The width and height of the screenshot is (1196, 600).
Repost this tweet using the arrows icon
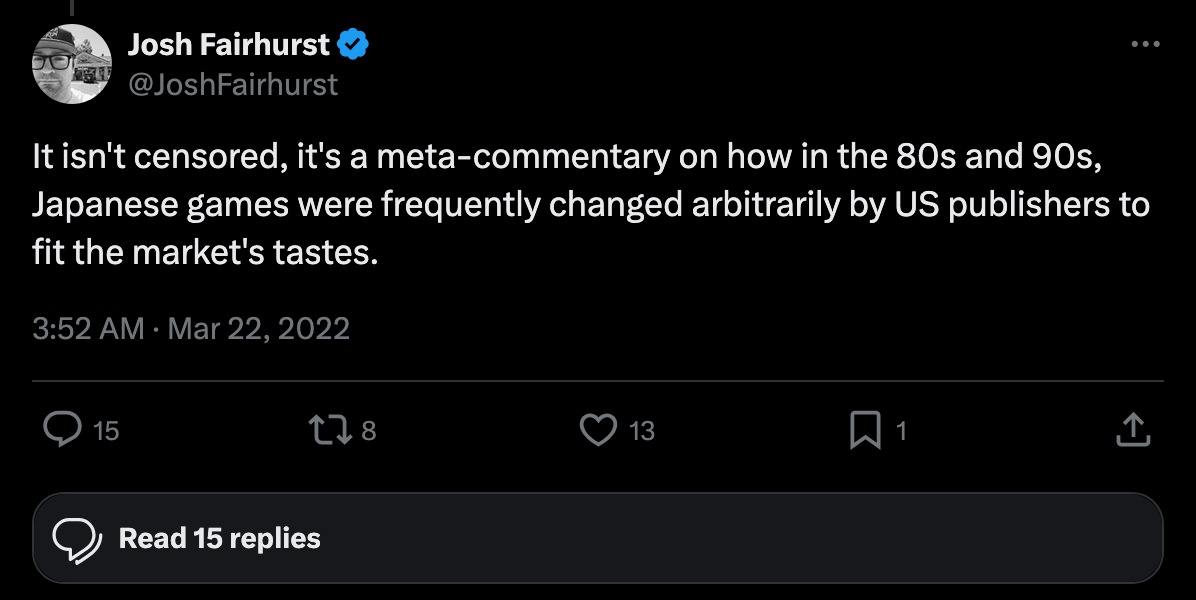(330, 430)
